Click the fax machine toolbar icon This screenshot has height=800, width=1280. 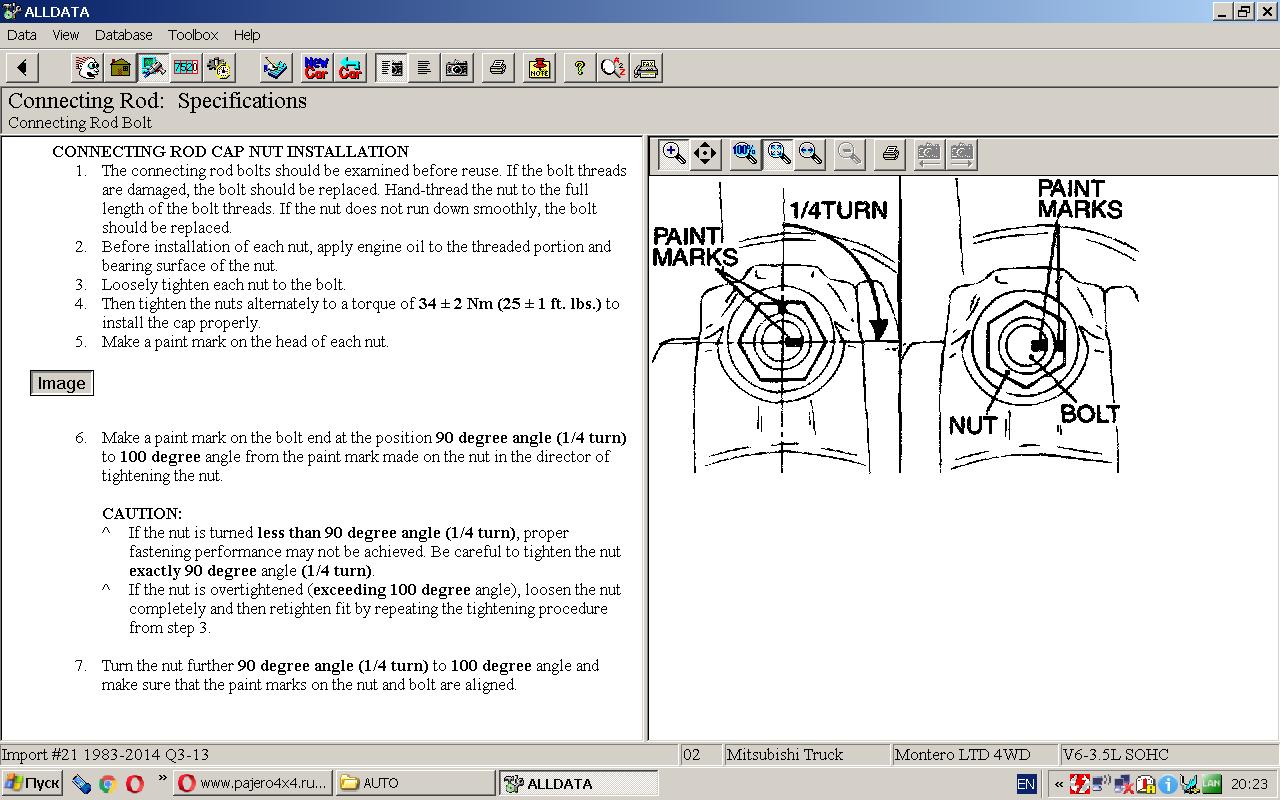[x=646, y=68]
